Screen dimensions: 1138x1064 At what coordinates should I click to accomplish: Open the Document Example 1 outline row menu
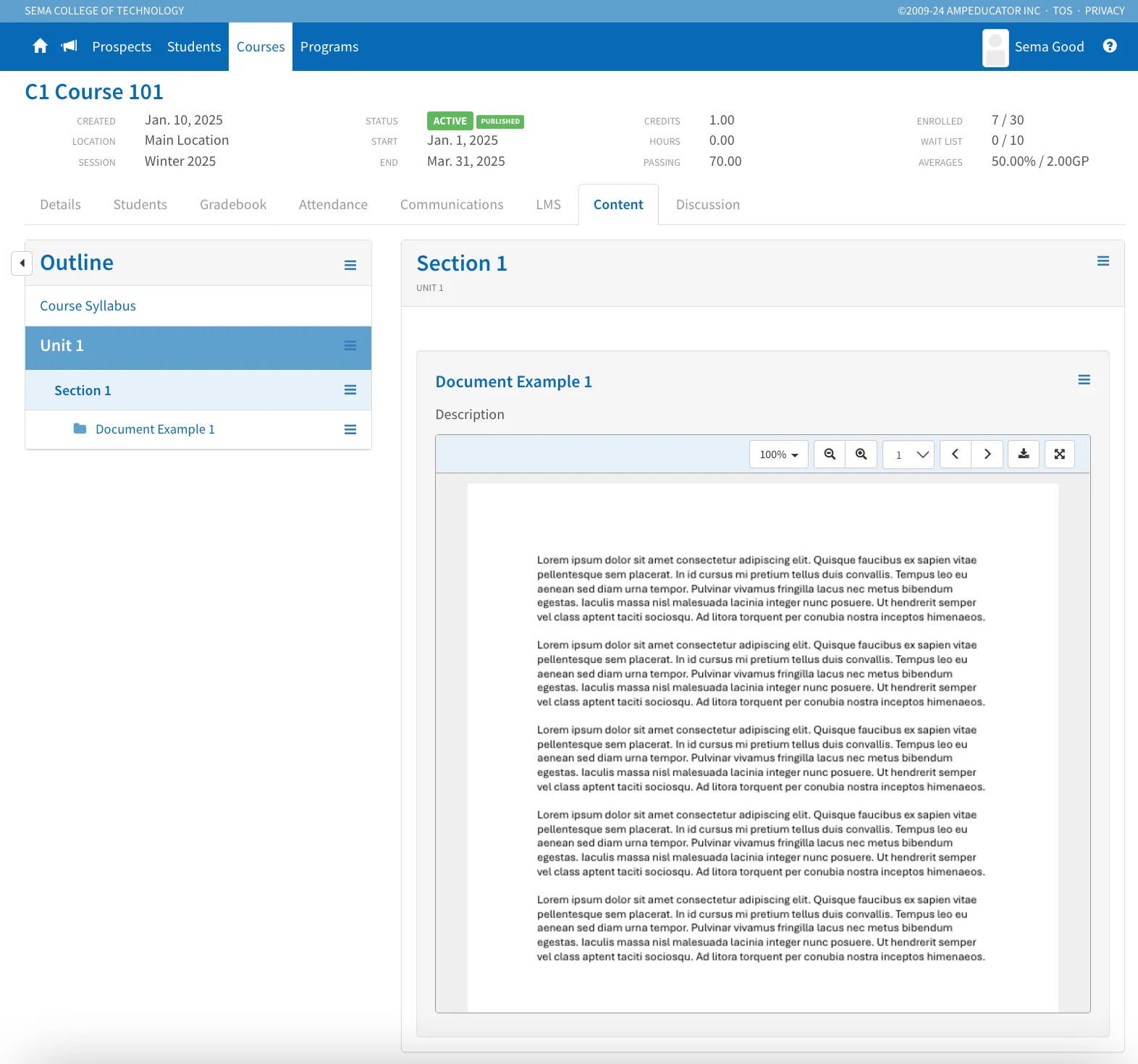(350, 429)
